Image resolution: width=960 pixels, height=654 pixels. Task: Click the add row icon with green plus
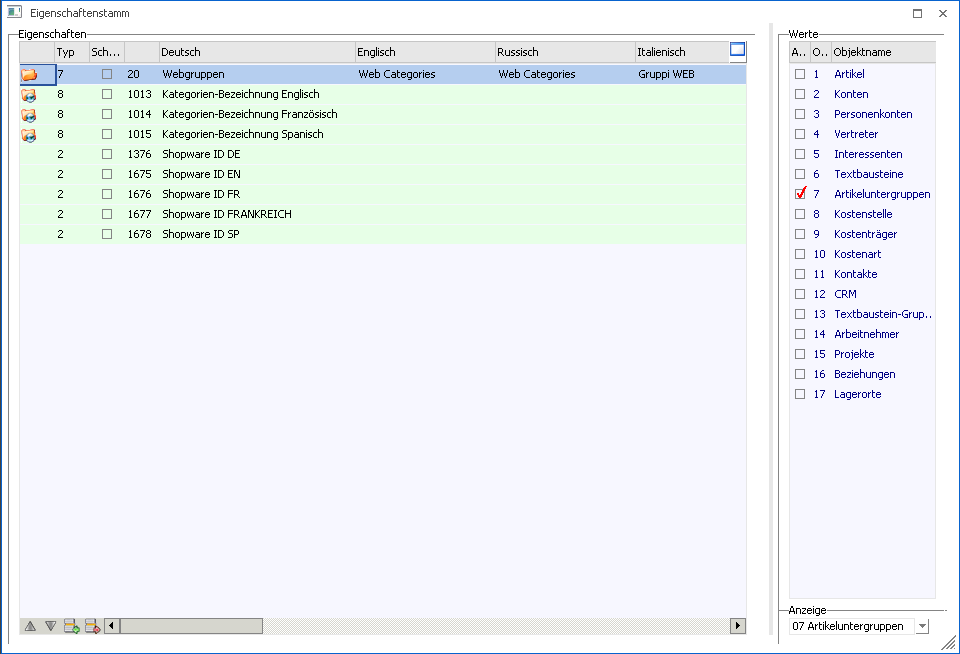(71, 626)
